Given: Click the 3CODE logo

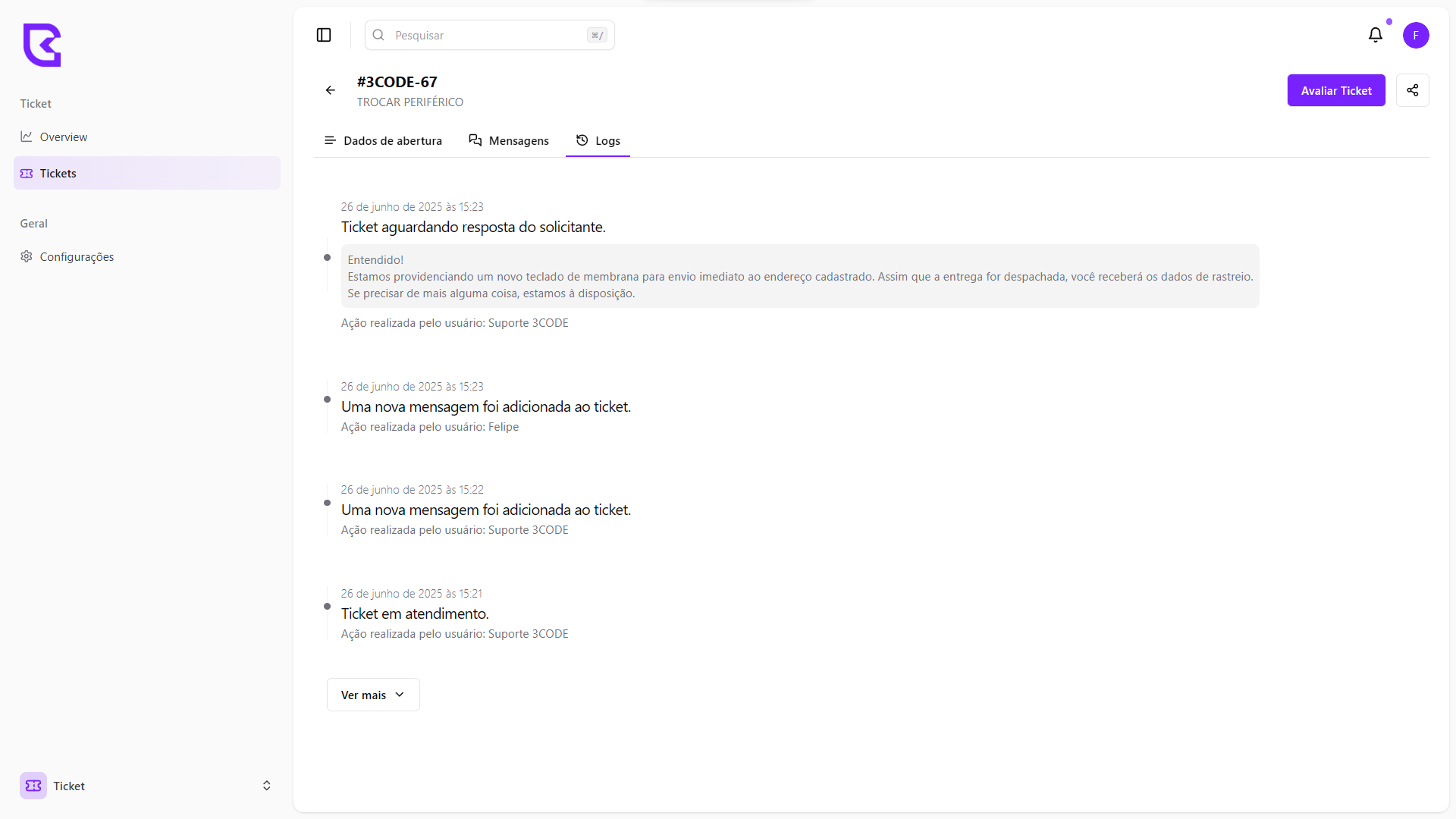Looking at the screenshot, I should point(42,45).
